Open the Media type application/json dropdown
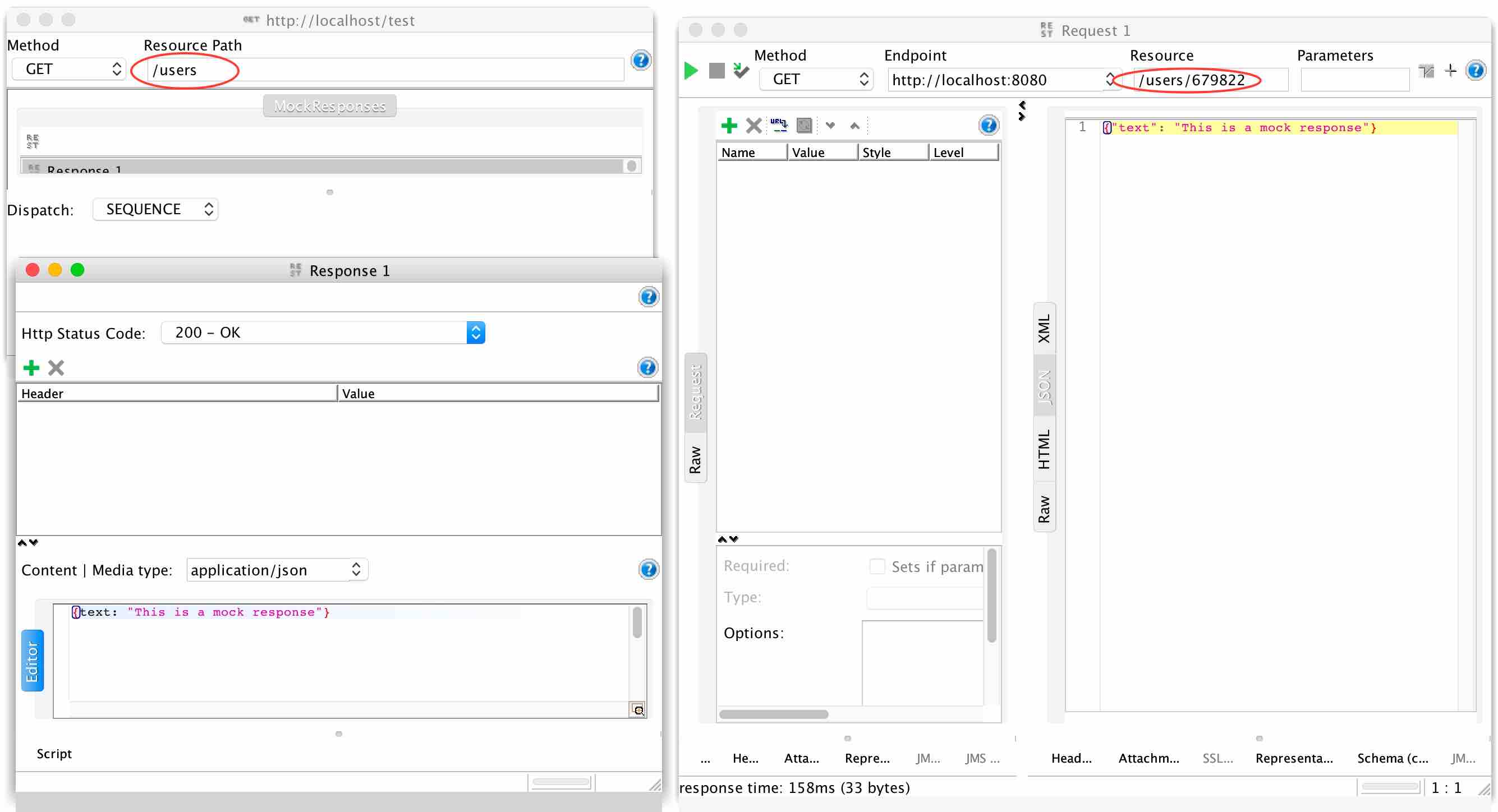Viewport: 1498px width, 812px height. pyautogui.click(x=277, y=570)
